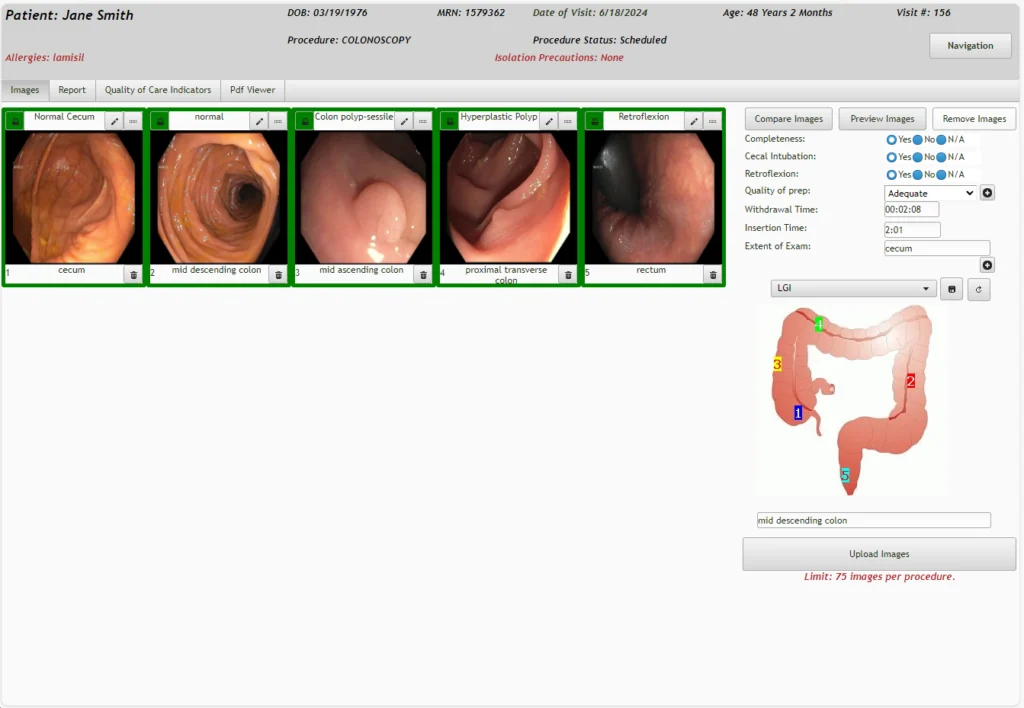Click the Compare Images button
Image resolution: width=1024 pixels, height=708 pixels.
[788, 118]
